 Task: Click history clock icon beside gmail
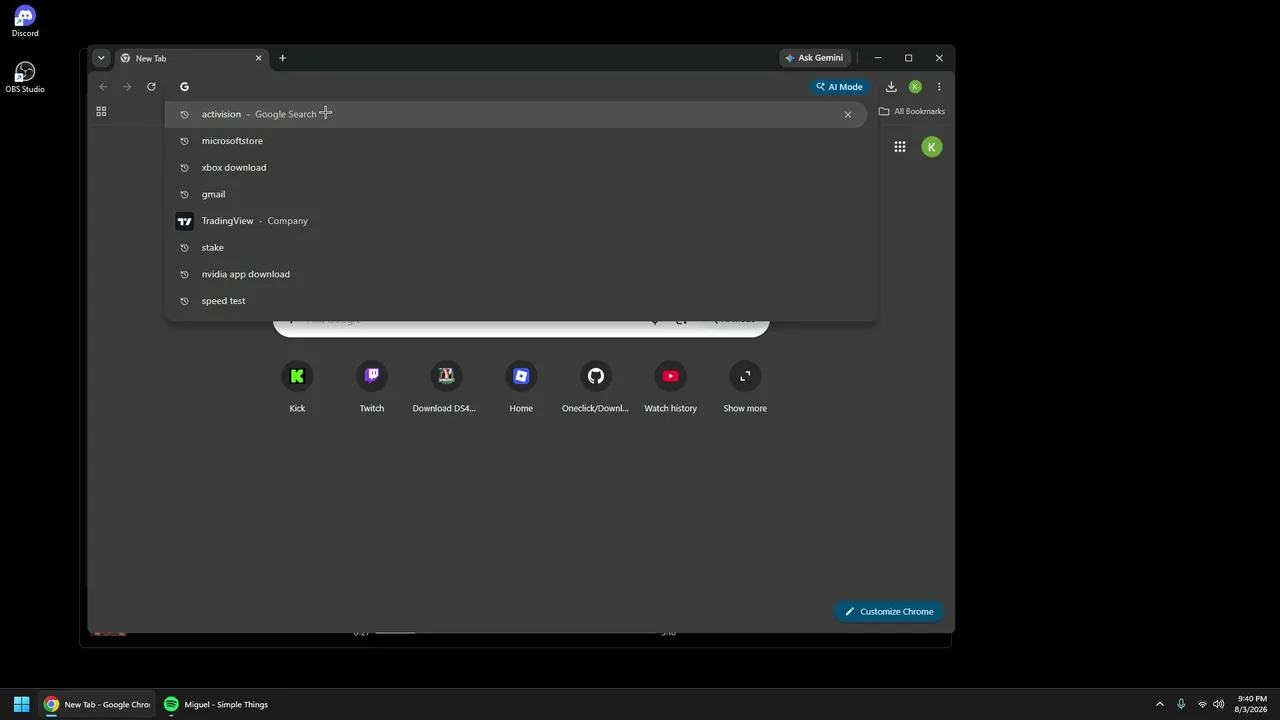coord(184,194)
